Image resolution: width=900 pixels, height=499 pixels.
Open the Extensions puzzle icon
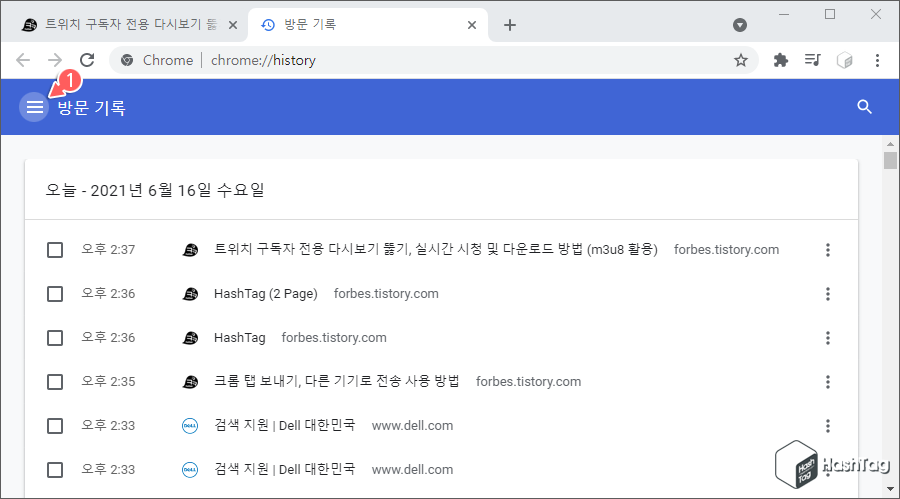781,60
